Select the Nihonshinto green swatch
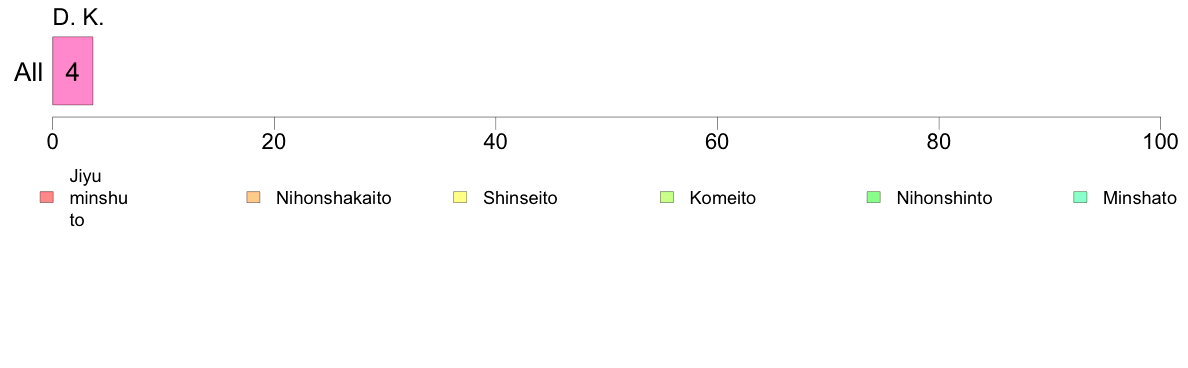 click(873, 198)
